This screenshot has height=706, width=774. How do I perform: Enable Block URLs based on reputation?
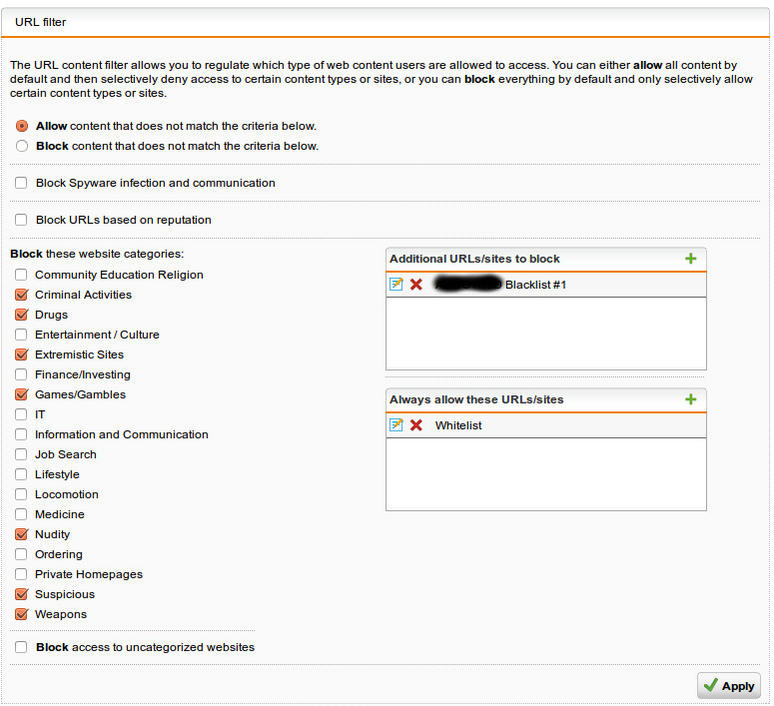coord(21,220)
